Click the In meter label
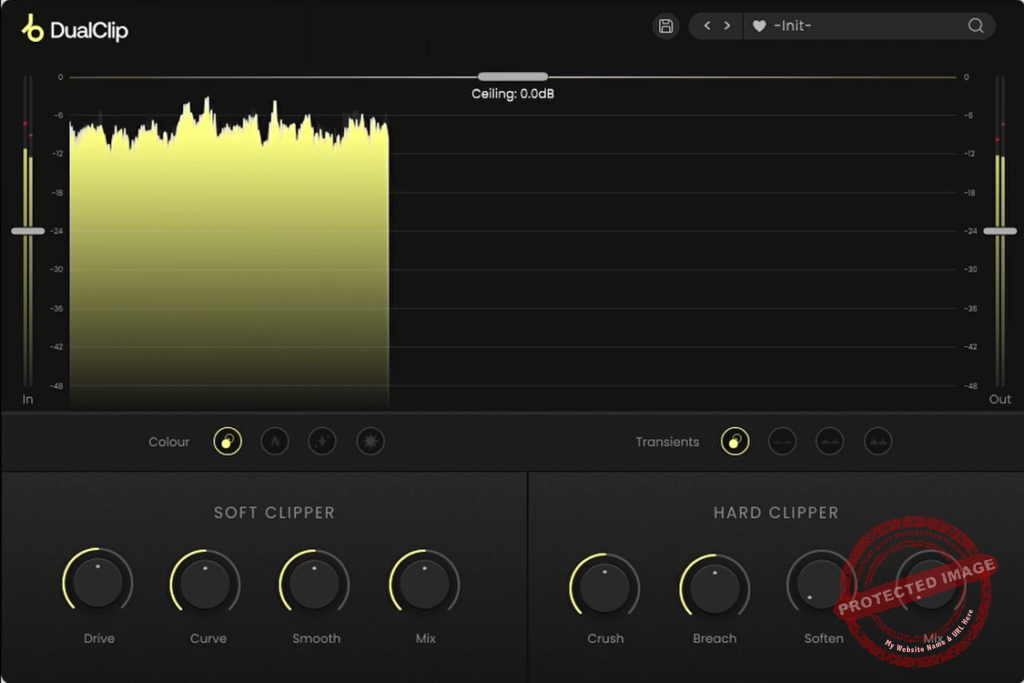This screenshot has height=683, width=1024. coord(27,399)
